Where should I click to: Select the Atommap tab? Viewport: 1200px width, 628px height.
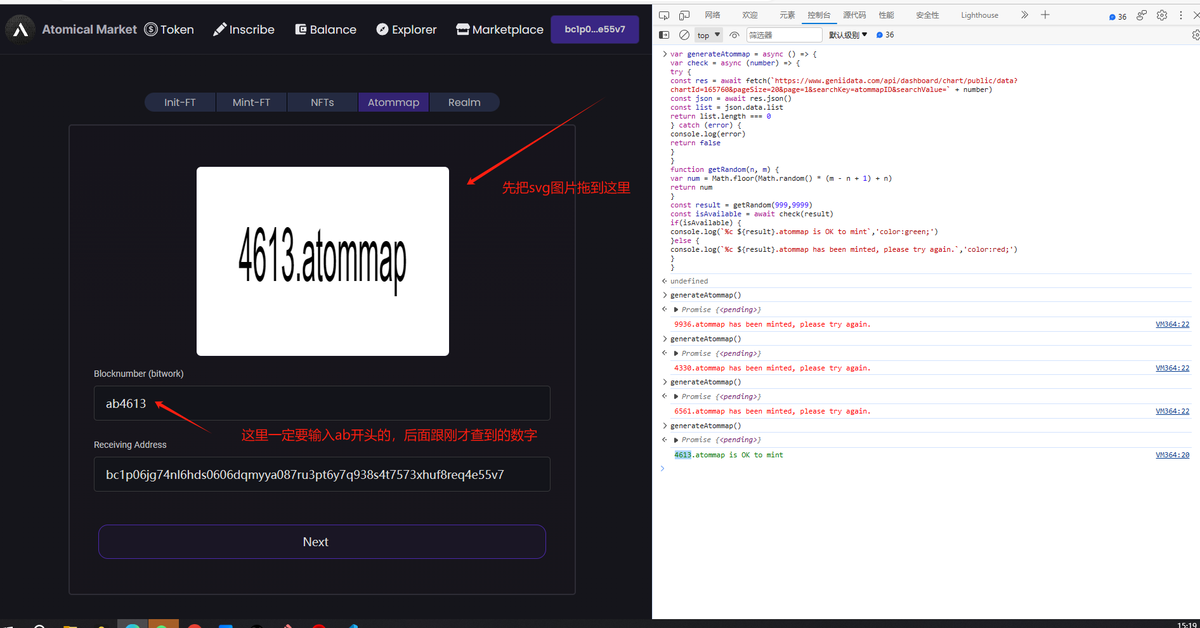click(x=393, y=102)
